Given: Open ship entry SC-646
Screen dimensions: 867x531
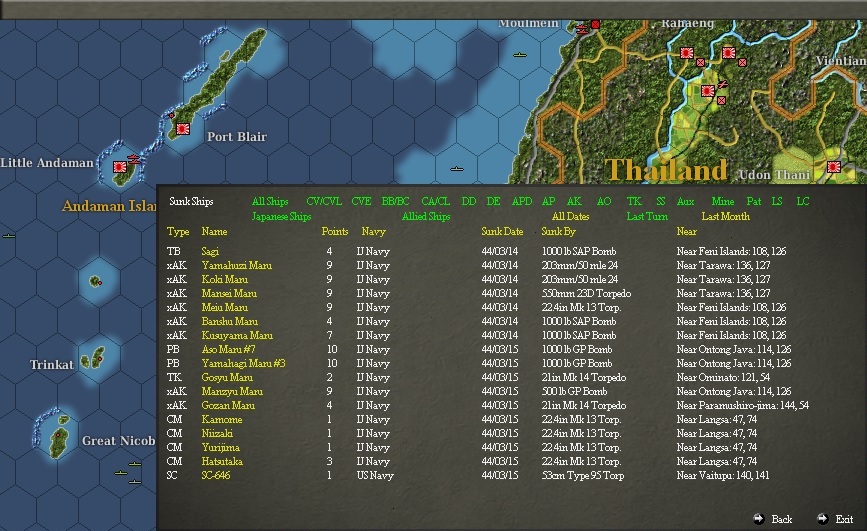Looking at the screenshot, I should point(216,475).
